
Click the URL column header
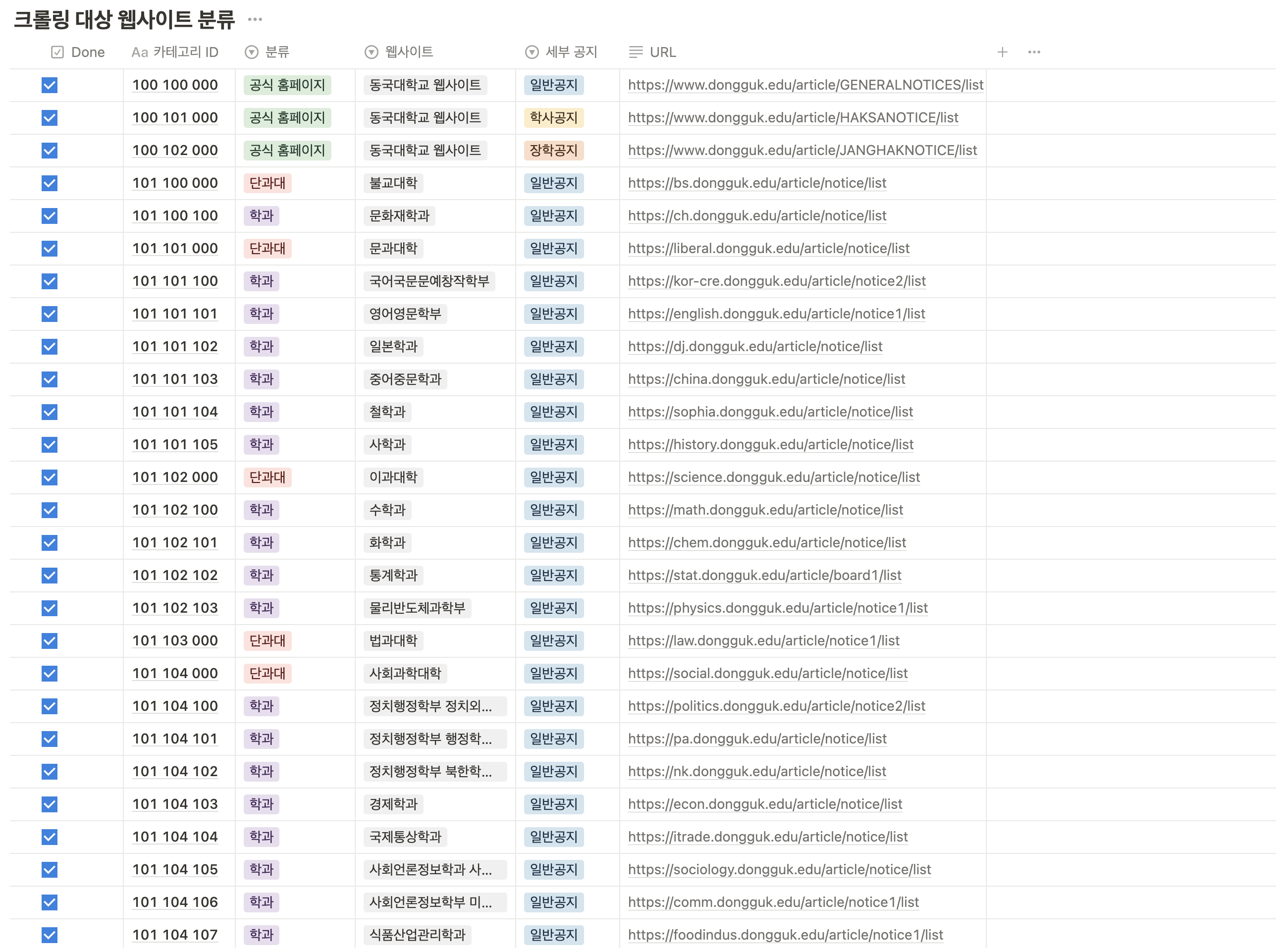[663, 53]
